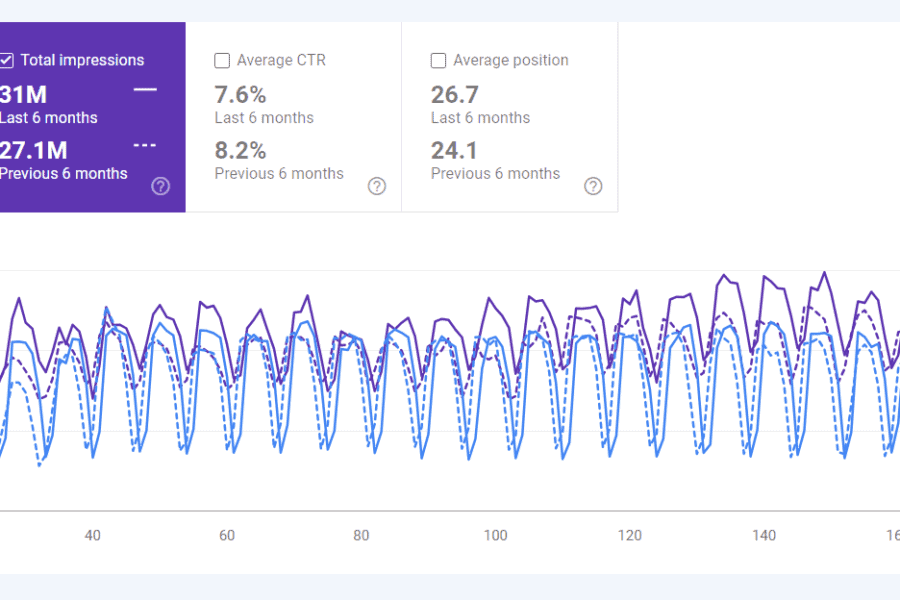Click the 8.2% previous CTR value
This screenshot has width=900, height=600.
click(240, 151)
